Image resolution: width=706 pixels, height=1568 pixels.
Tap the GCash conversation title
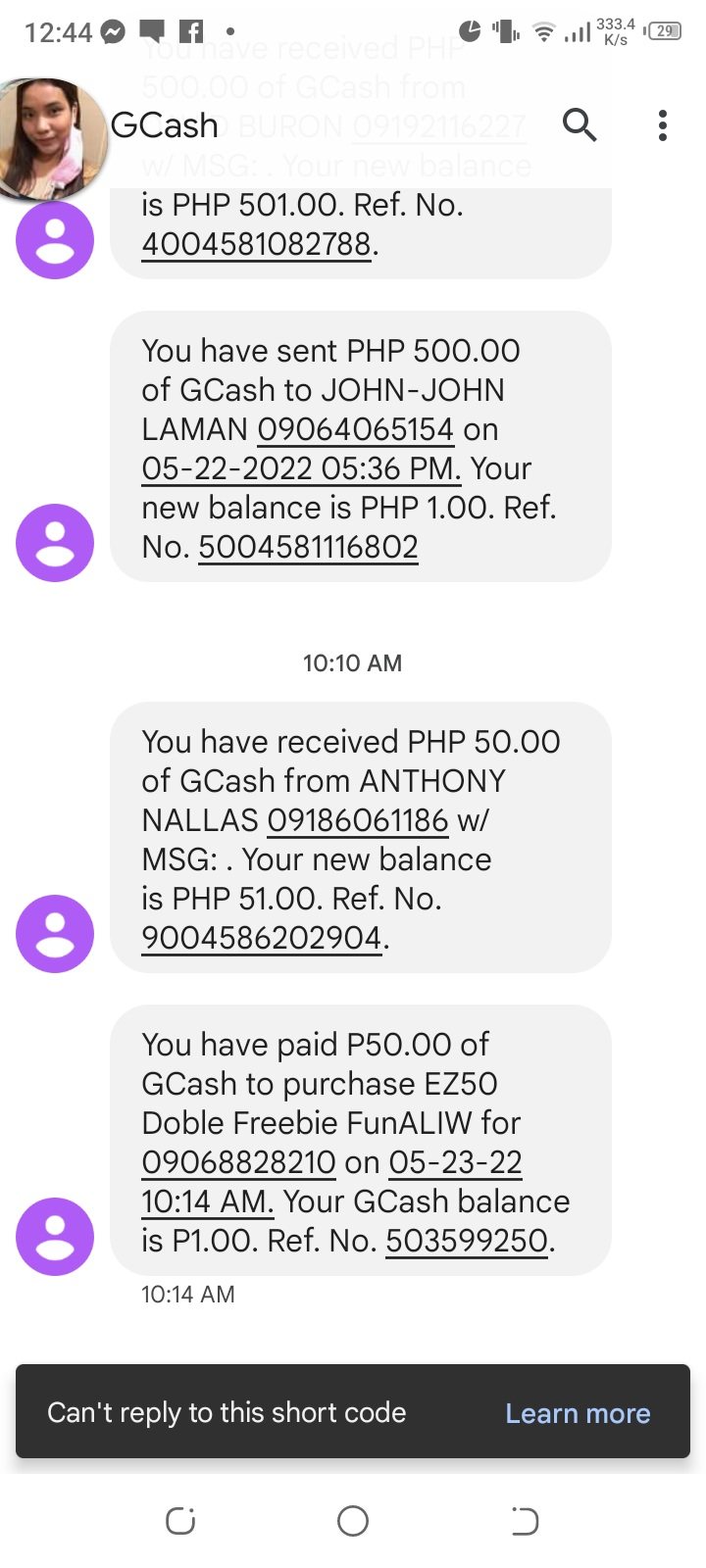pyautogui.click(x=165, y=125)
